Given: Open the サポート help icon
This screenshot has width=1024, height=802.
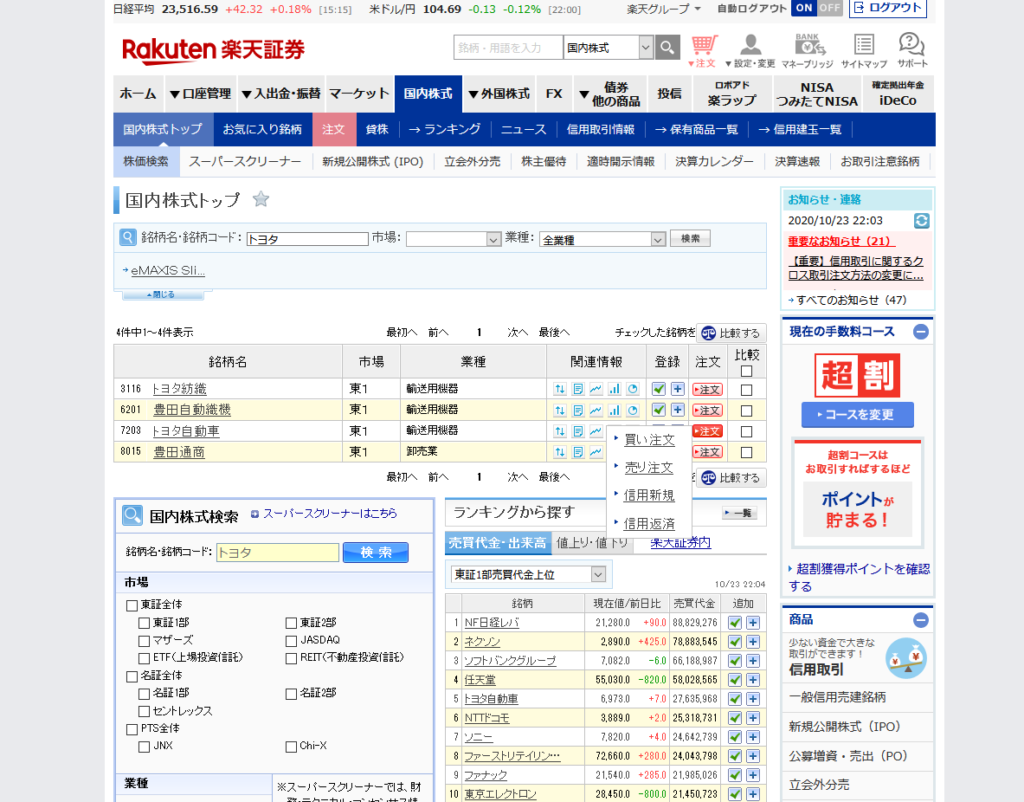Looking at the screenshot, I should (912, 51).
